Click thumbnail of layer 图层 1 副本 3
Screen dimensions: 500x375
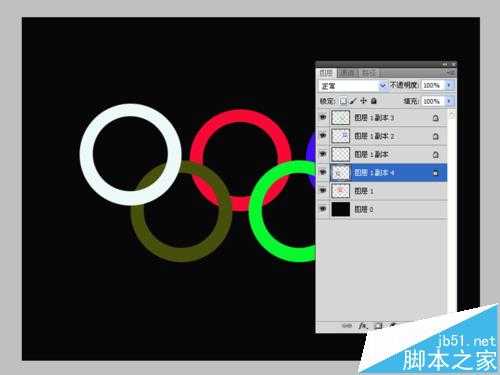click(341, 118)
